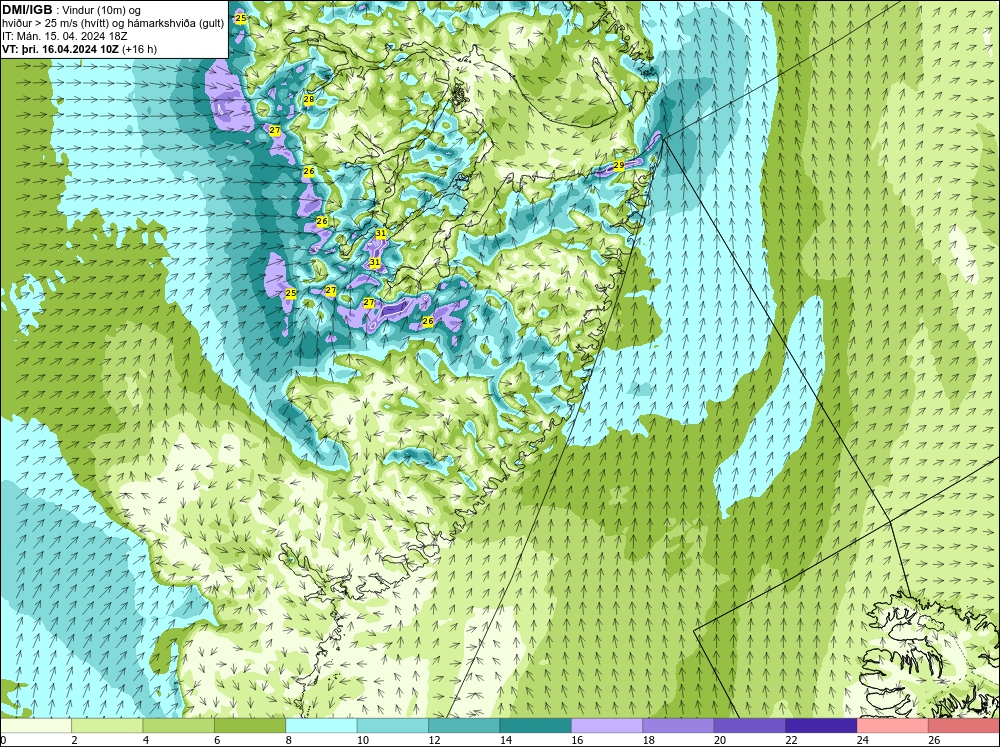Click the legend scale value 0
Screen dimensions: 1000x747
coord(3,740)
